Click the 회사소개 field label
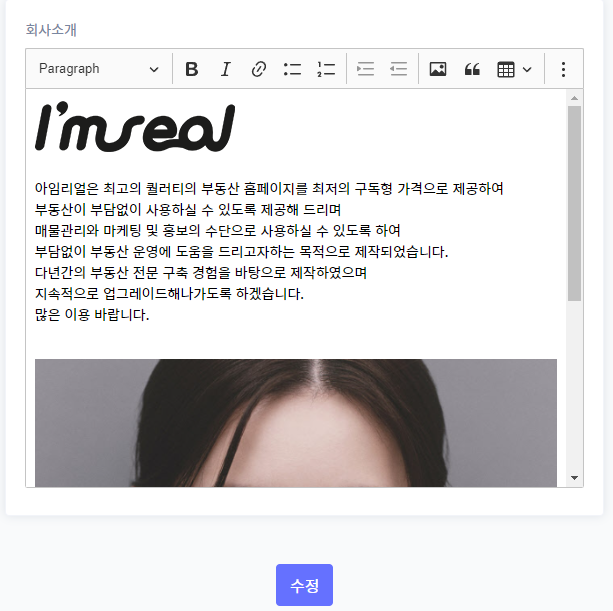Screen dimensions: 613x611 click(51, 30)
